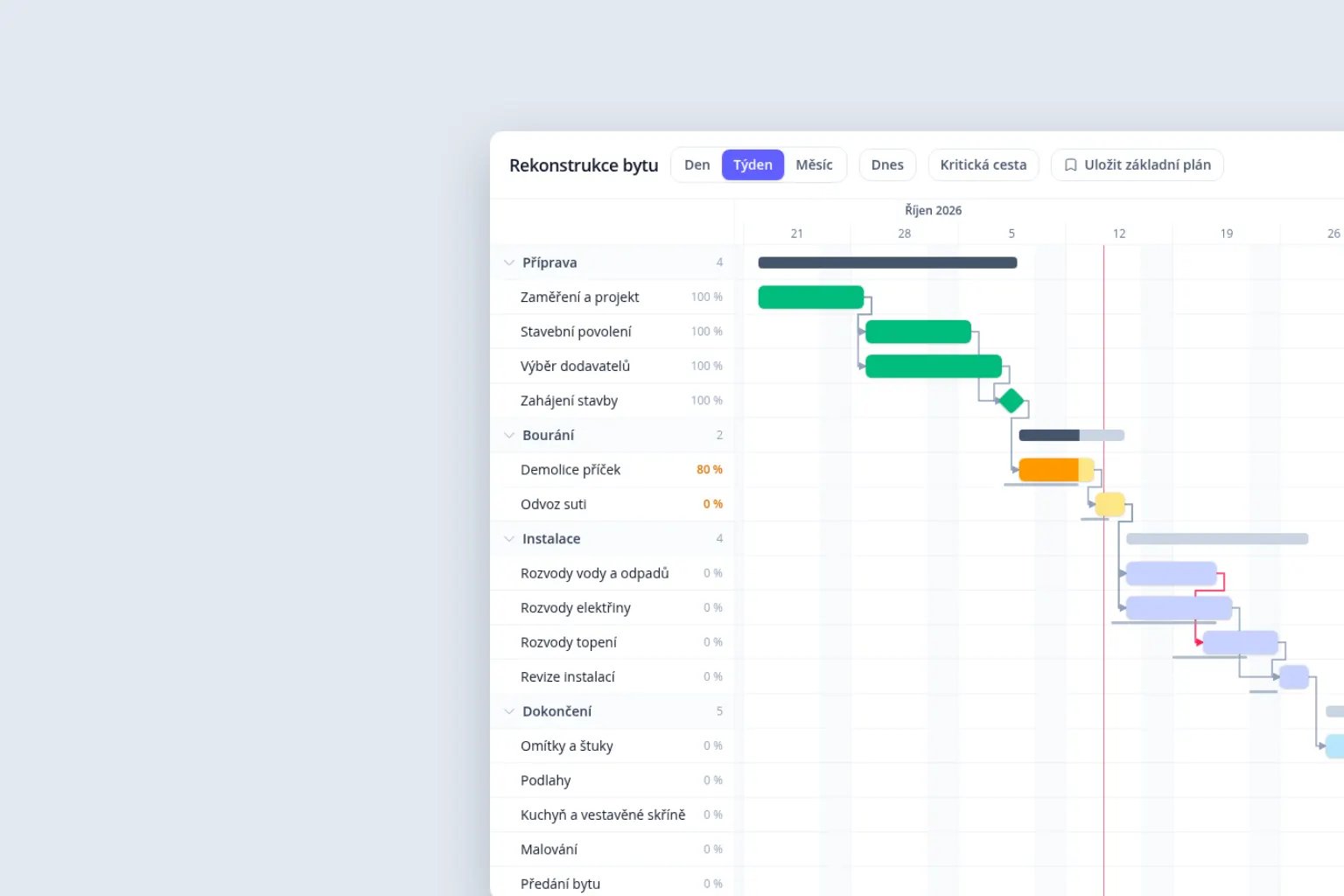Select the Zahájení stavby row

[612, 401]
